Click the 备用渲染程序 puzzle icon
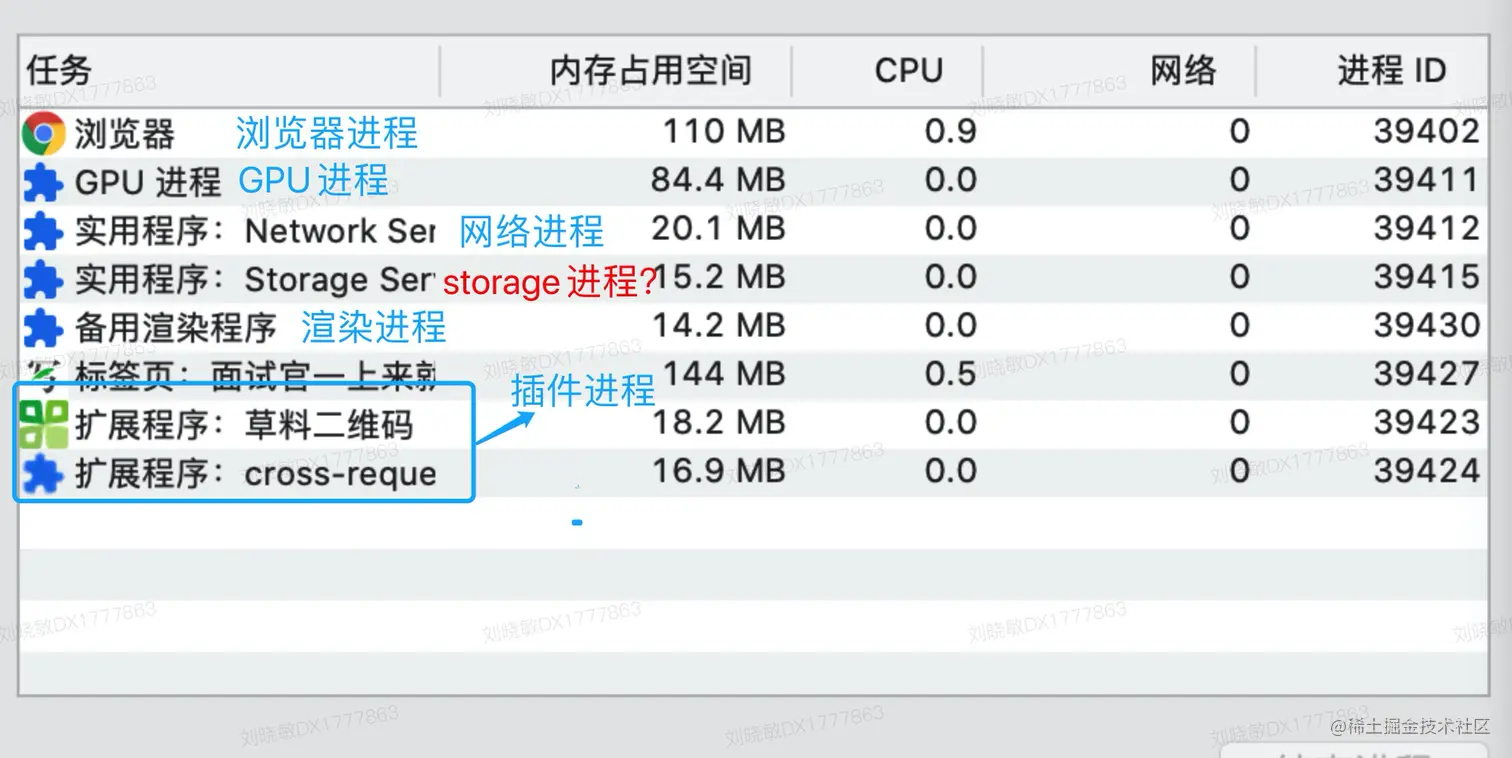The height and width of the screenshot is (758, 1512). [43, 327]
